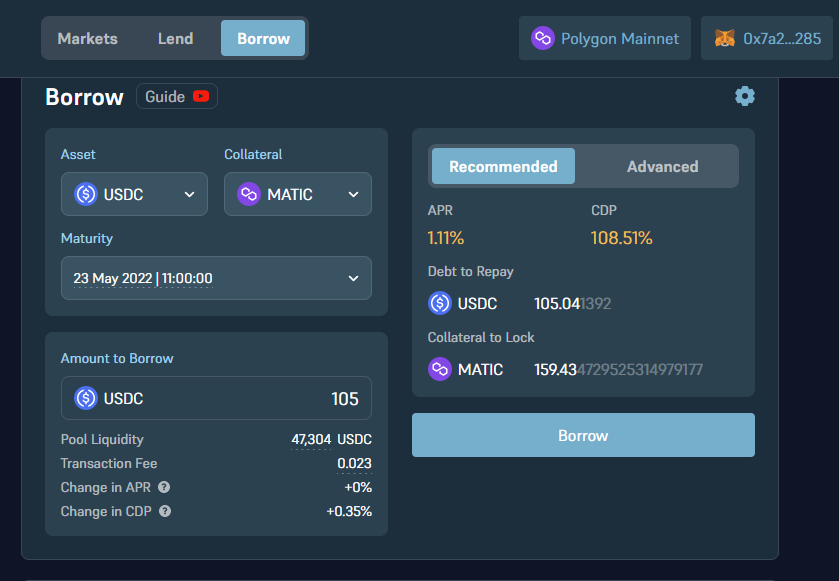The image size is (839, 581).
Task: Click the Change in APR value +0%
Action: (x=358, y=487)
